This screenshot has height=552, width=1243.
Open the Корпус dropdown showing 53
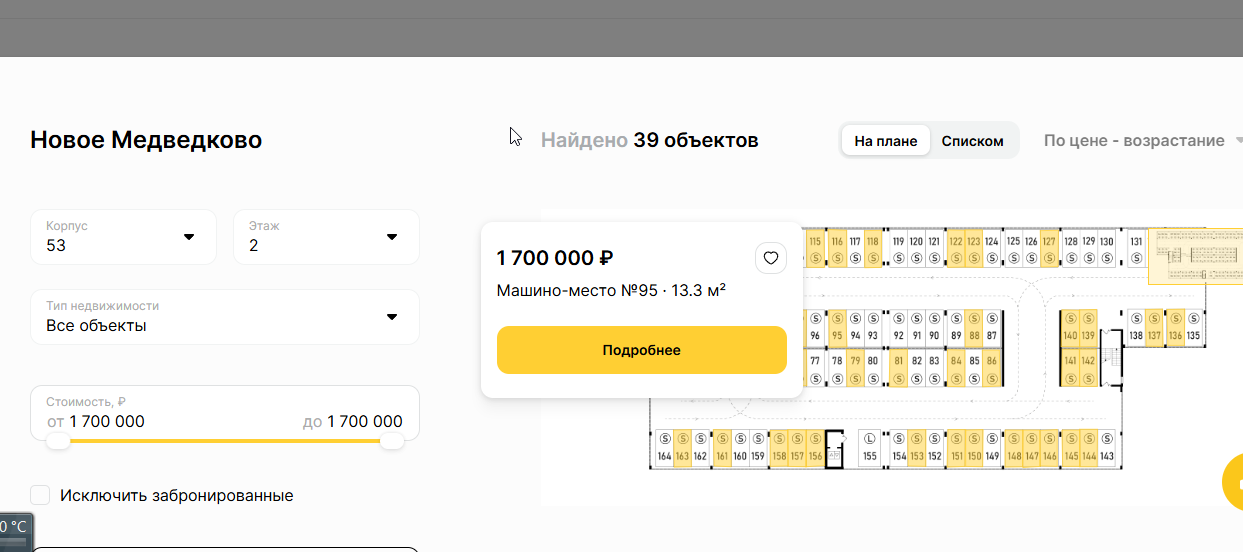tap(123, 237)
